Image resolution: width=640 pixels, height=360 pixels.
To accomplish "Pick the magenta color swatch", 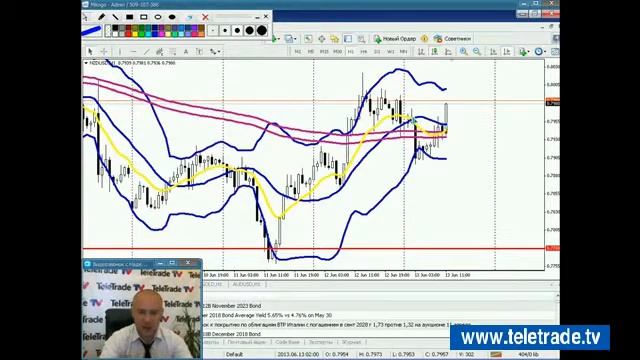I will pyautogui.click(x=161, y=34).
